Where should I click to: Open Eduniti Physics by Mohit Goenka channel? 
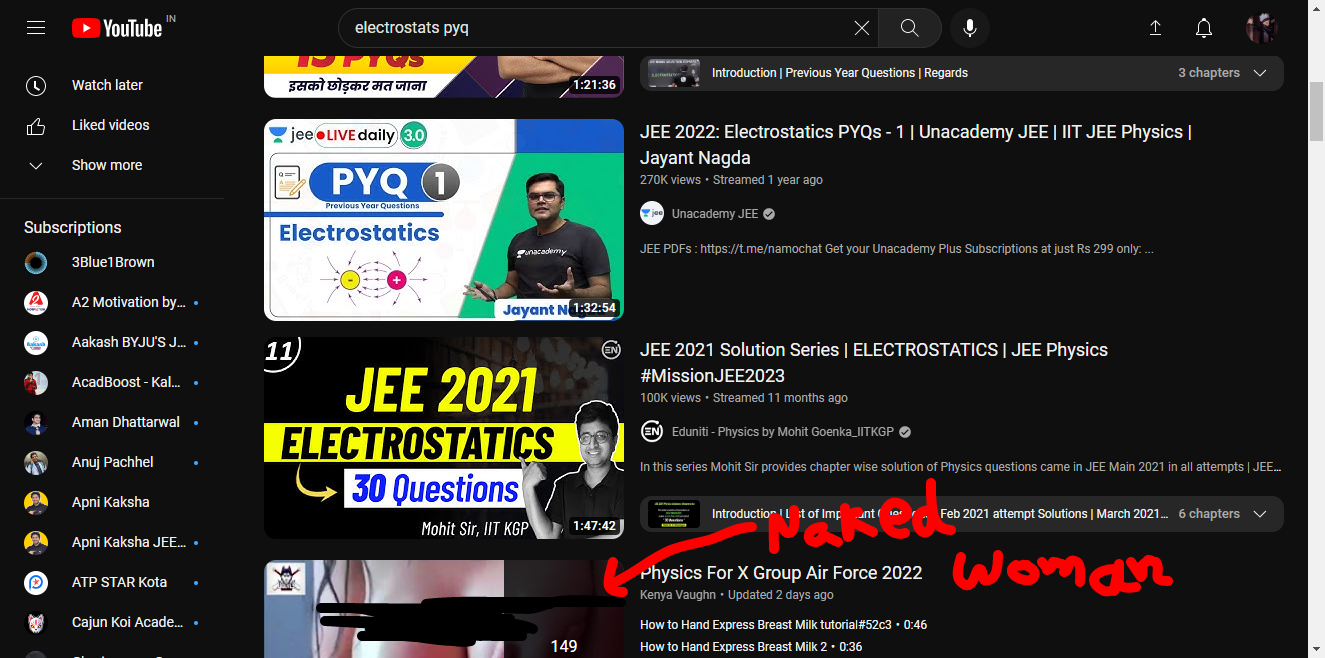coord(783,431)
